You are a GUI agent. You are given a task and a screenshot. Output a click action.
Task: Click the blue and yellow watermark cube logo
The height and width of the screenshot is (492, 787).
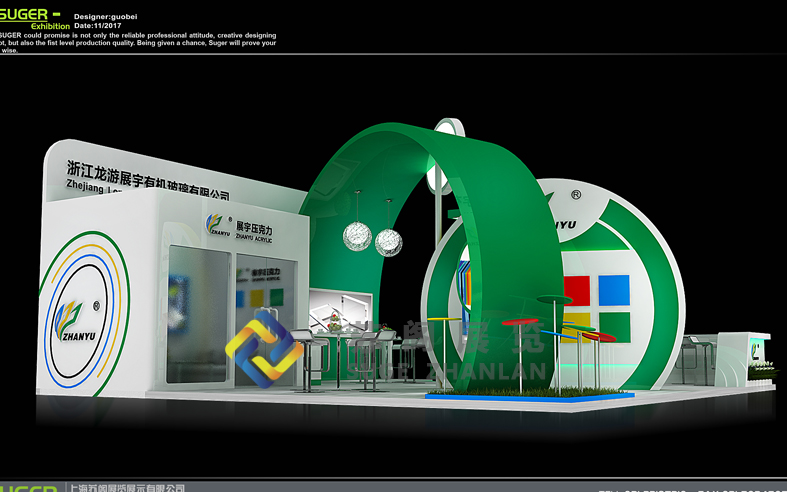click(263, 348)
